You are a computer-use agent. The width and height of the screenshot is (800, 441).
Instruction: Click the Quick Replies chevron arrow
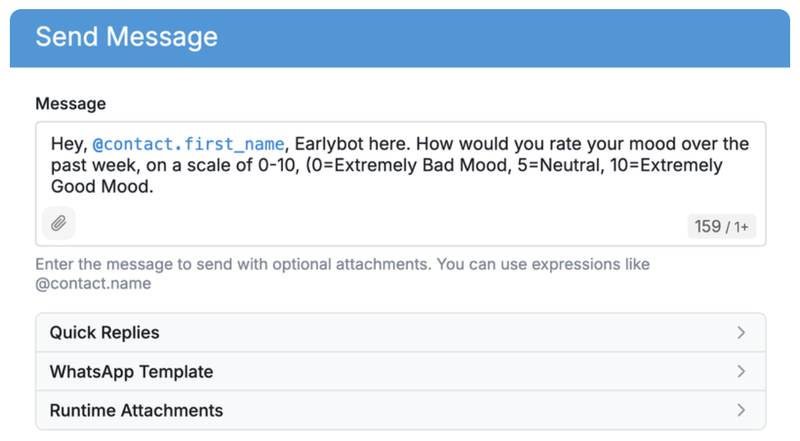[741, 333]
